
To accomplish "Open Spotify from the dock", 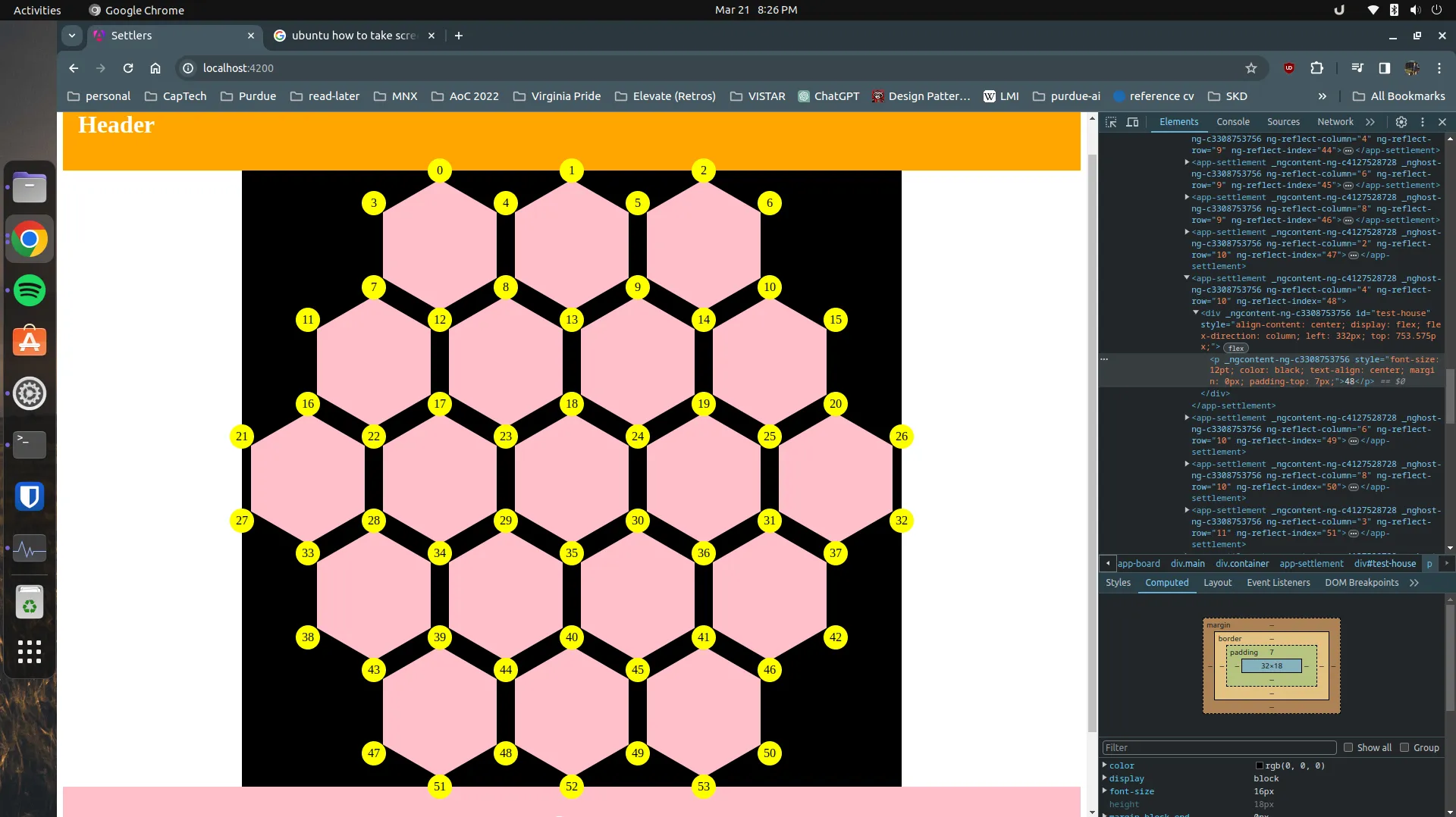I will coord(30,290).
